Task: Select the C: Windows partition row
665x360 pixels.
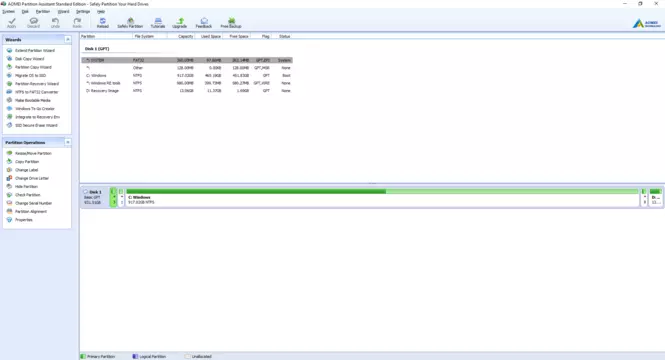Action: 187,75
